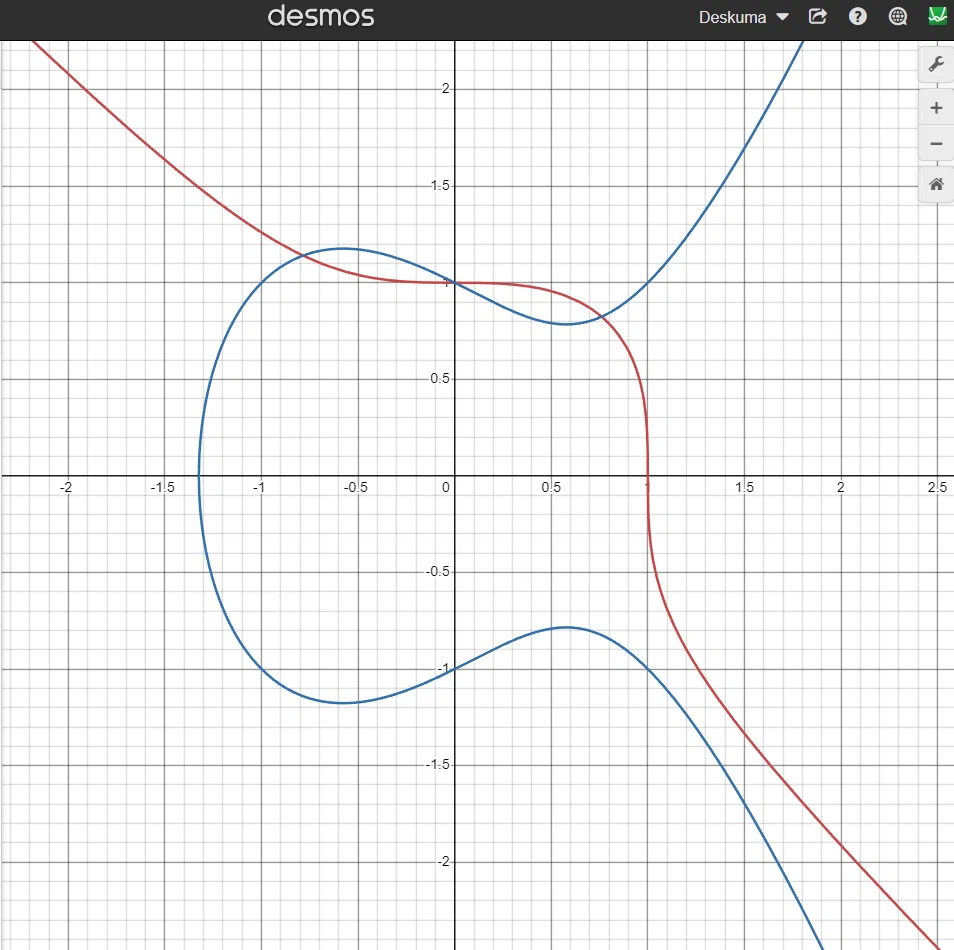Click y-axis label -1.5
This screenshot has height=950, width=954.
(x=437, y=764)
